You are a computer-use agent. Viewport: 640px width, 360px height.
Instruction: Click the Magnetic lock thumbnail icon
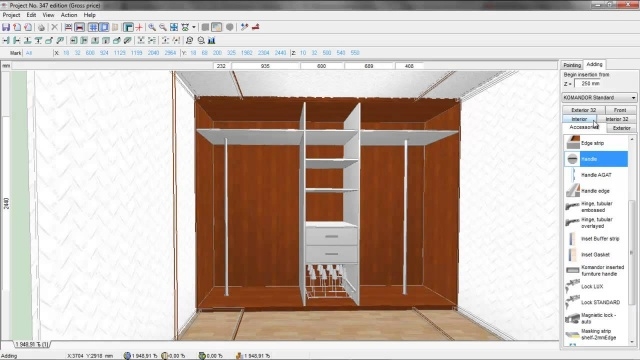point(573,318)
